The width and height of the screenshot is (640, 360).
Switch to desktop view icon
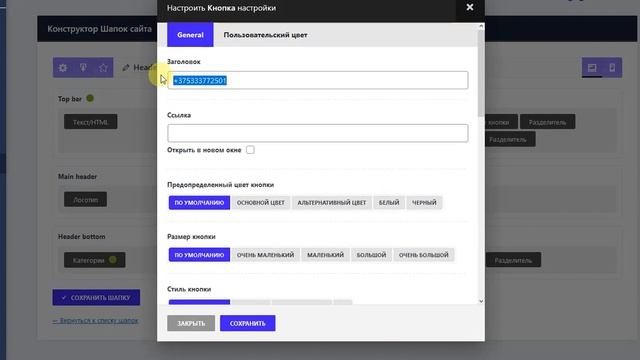592,68
